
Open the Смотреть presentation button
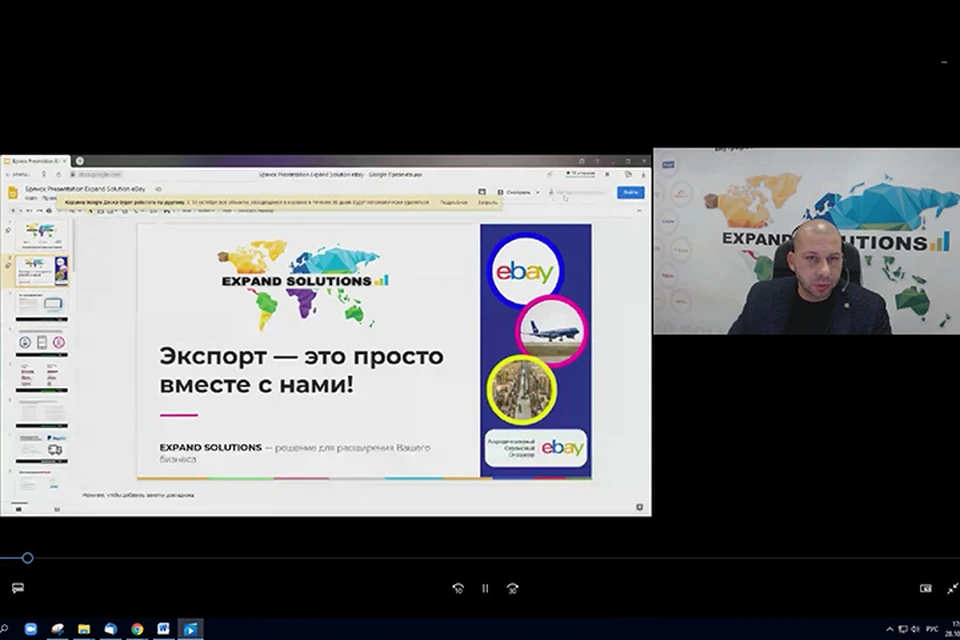(514, 192)
